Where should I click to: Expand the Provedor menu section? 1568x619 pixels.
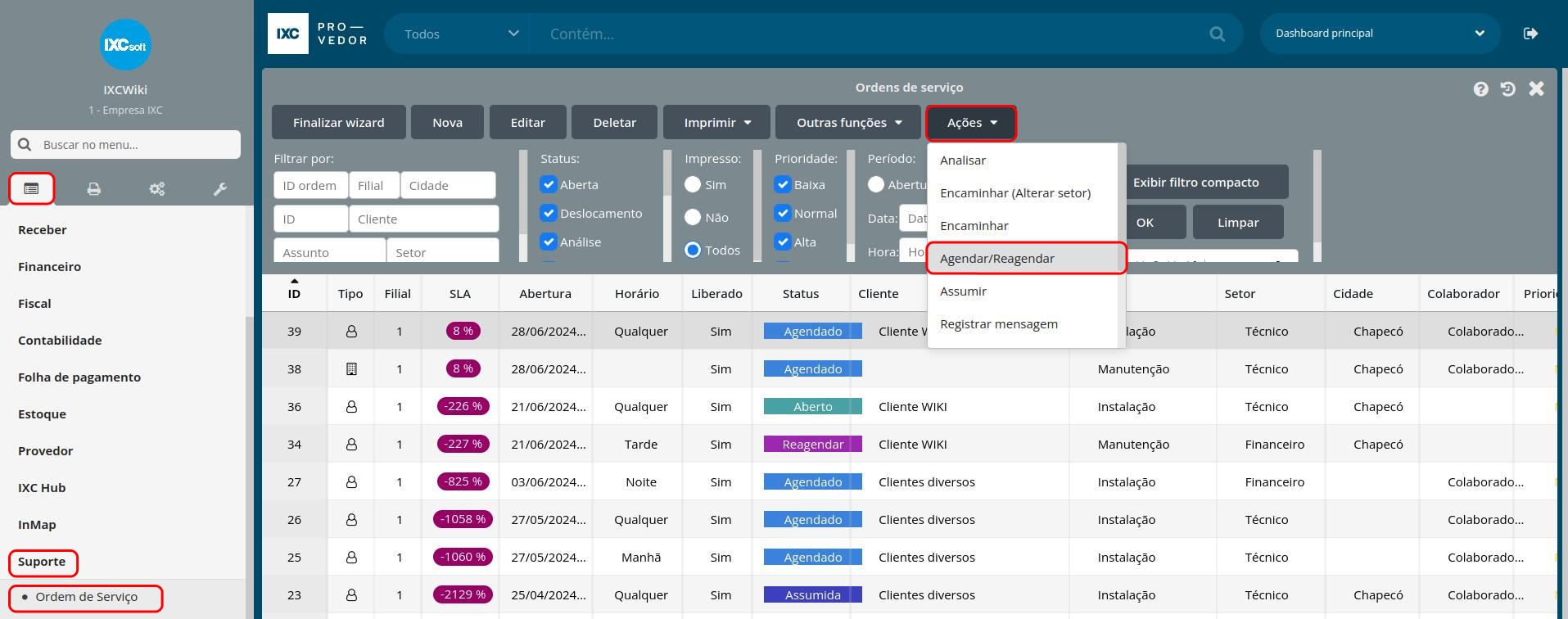point(45,451)
